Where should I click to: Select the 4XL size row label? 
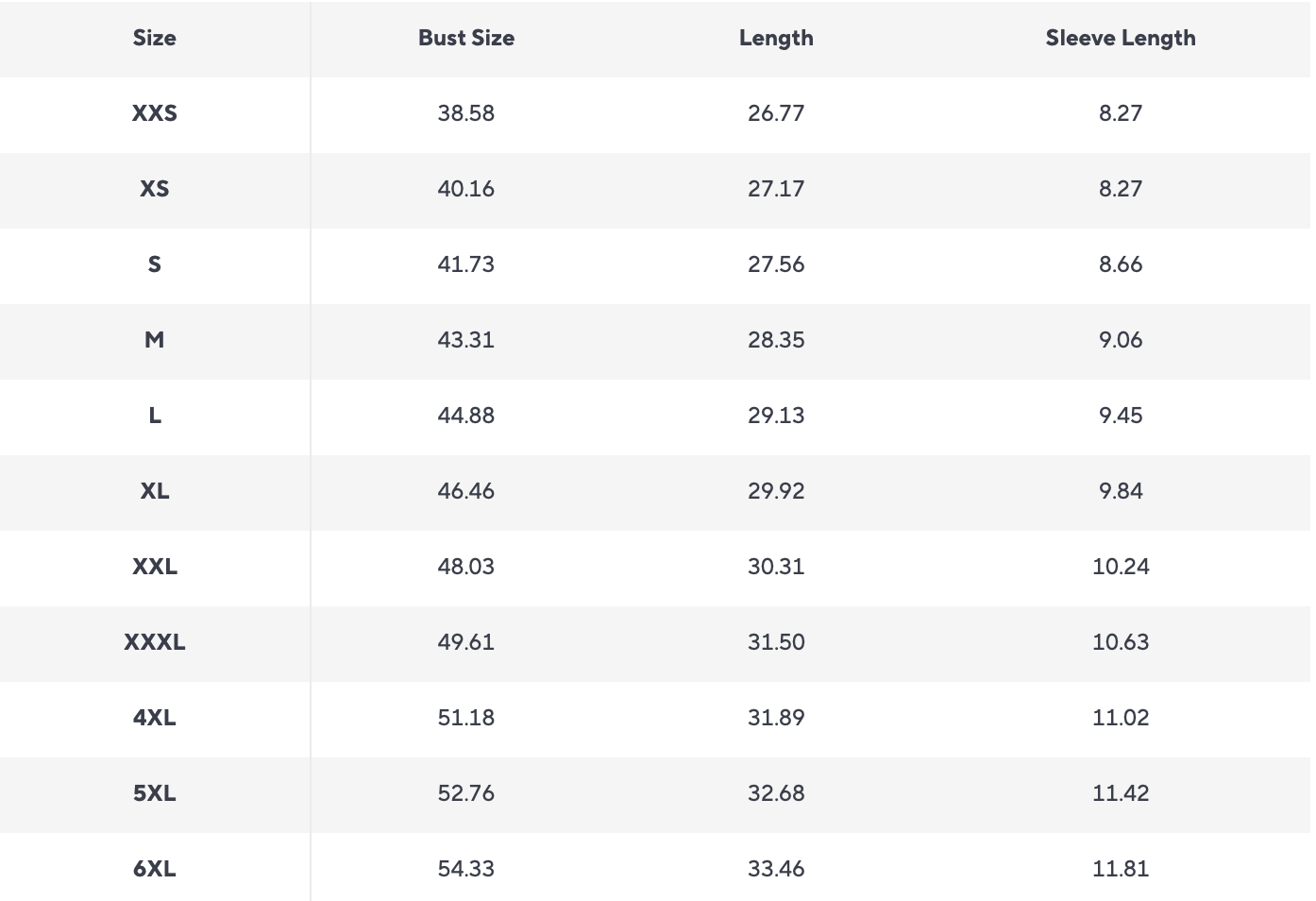coord(155,718)
